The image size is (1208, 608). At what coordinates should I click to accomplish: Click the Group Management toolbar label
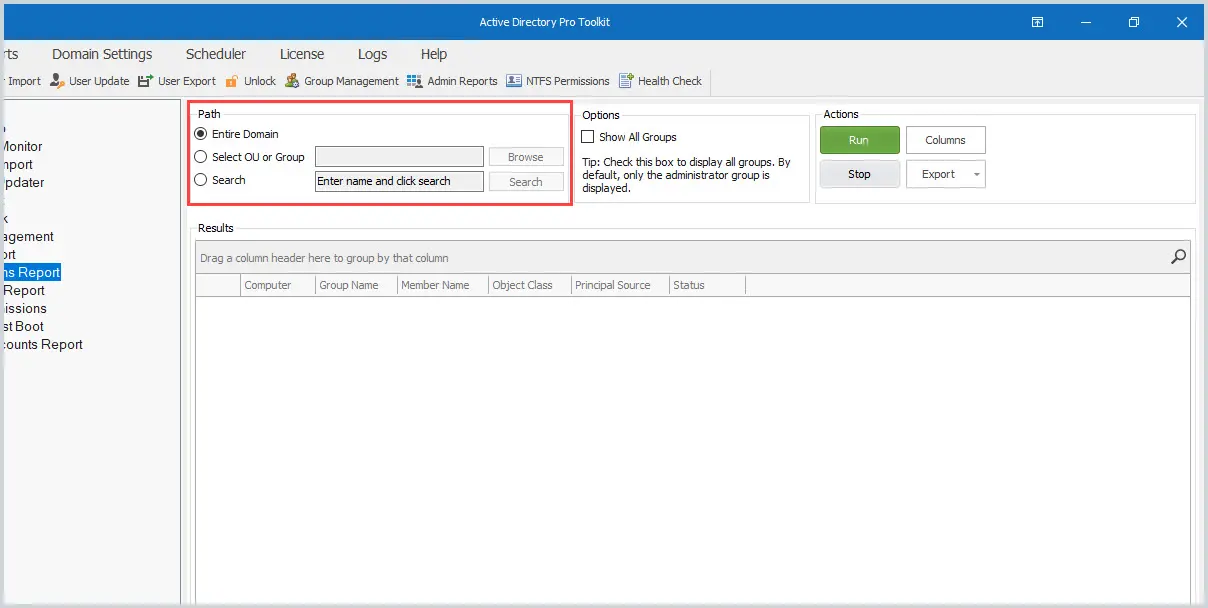coord(351,81)
